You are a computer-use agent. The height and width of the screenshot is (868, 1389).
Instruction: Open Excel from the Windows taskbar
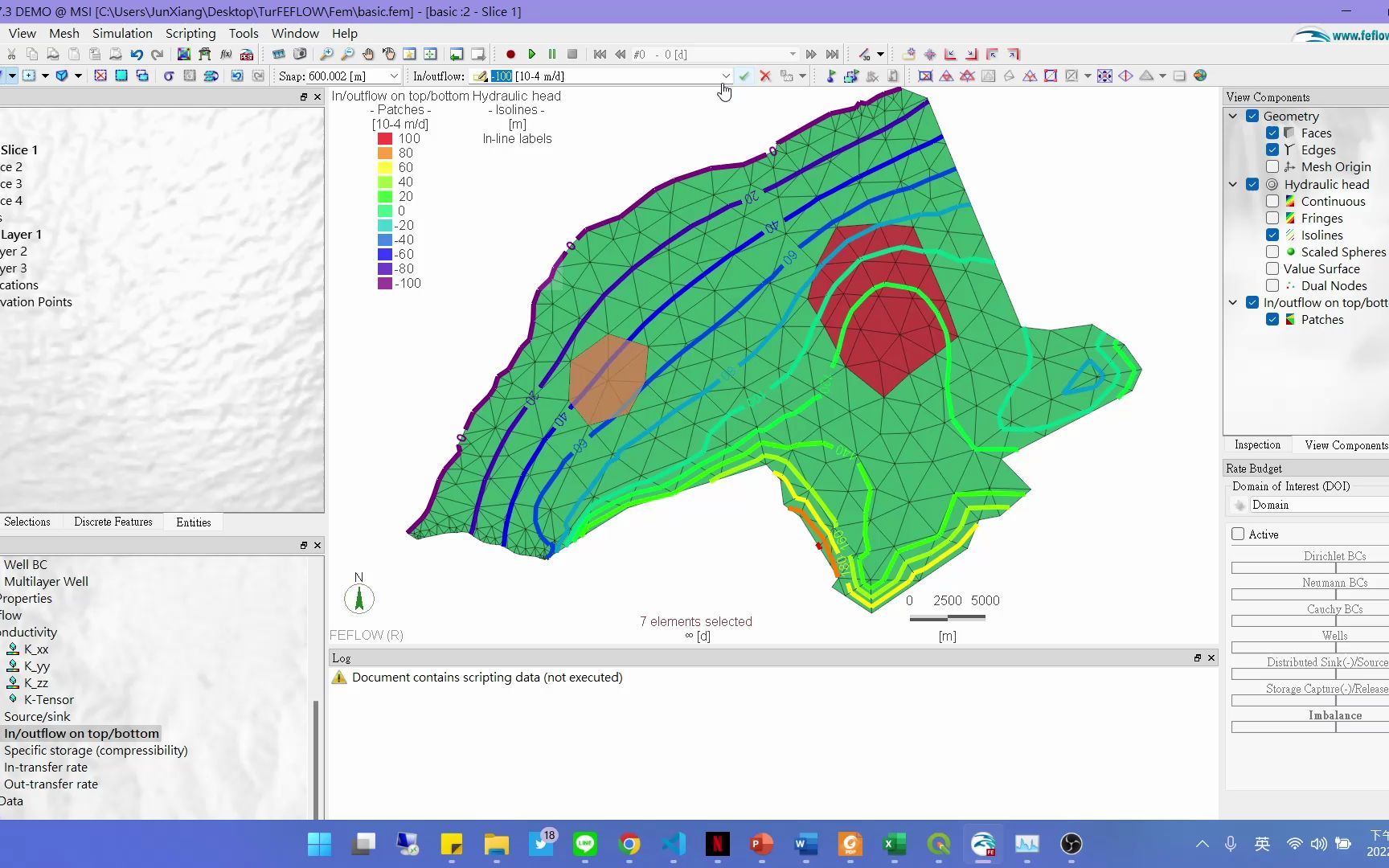(x=894, y=843)
